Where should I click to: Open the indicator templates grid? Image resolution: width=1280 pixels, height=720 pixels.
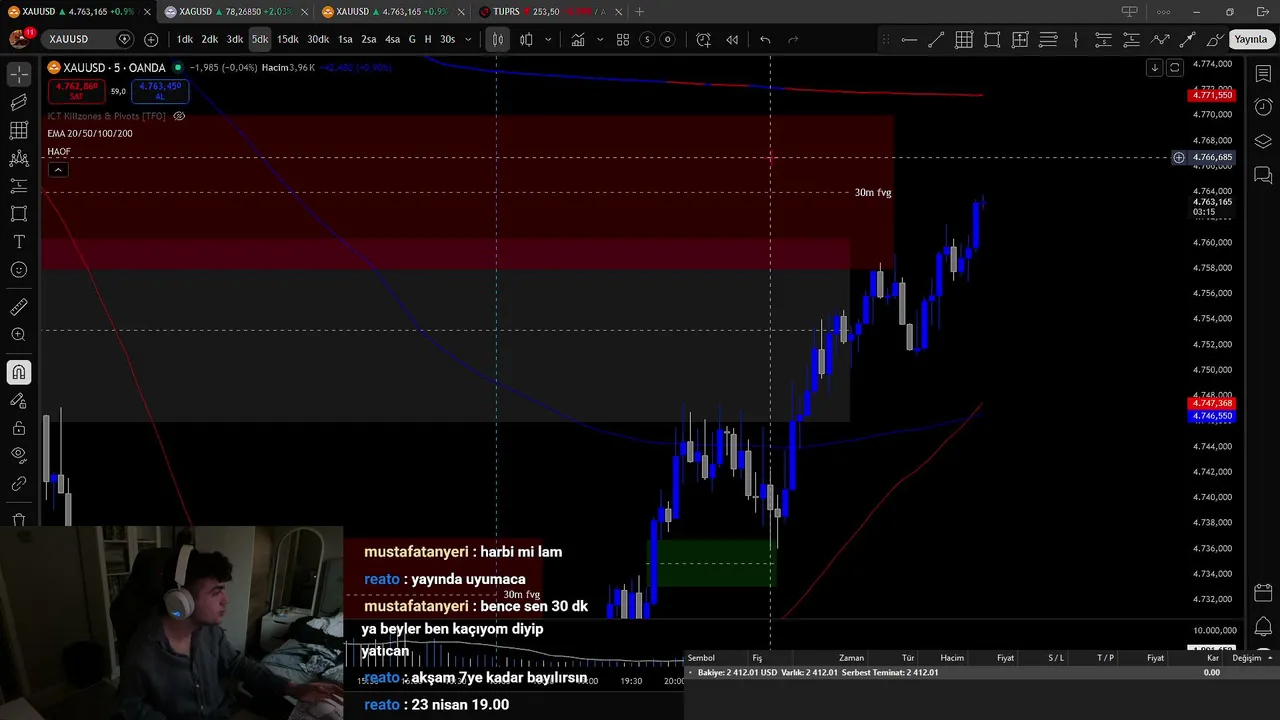(x=623, y=39)
